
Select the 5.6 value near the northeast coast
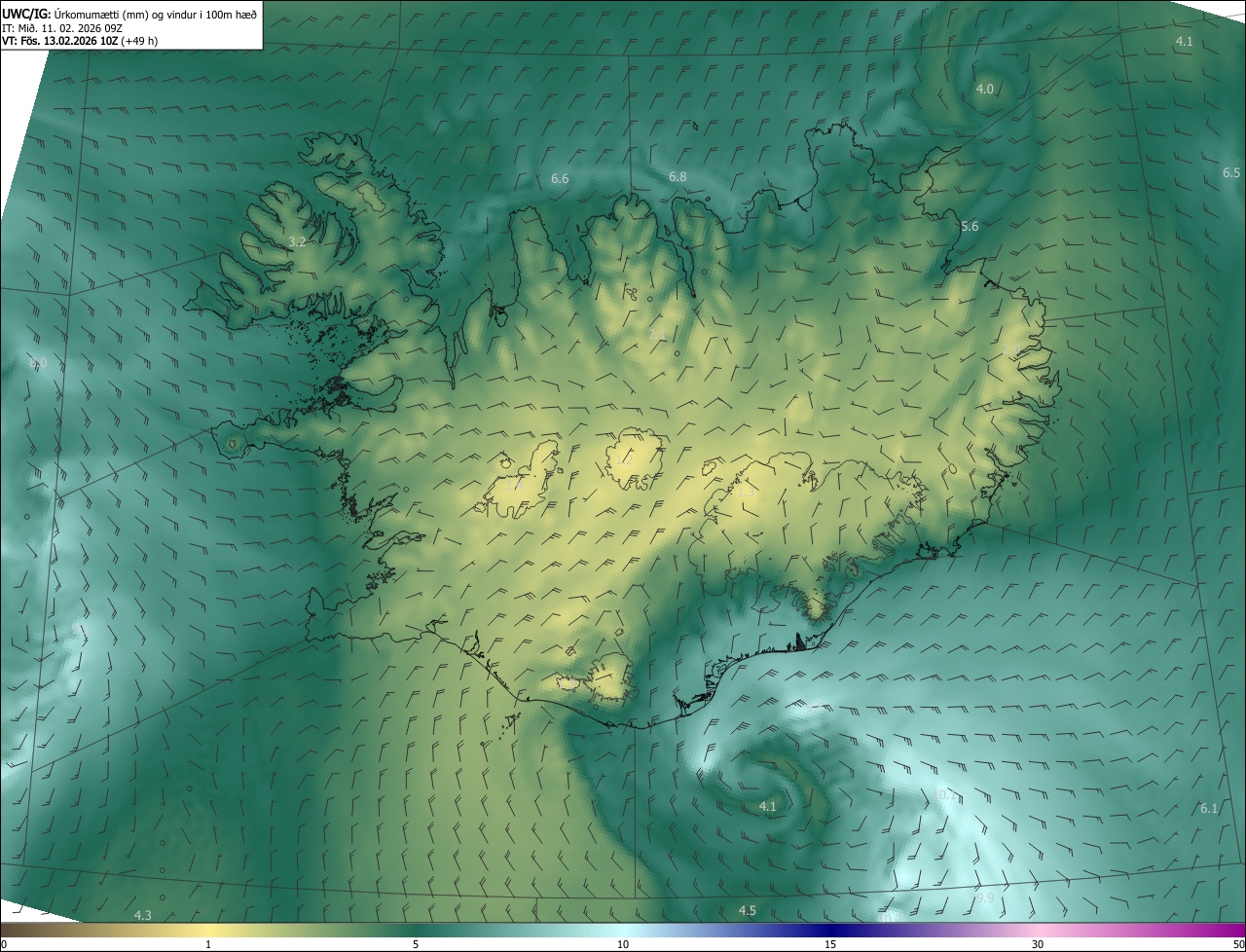pyautogui.click(x=970, y=226)
